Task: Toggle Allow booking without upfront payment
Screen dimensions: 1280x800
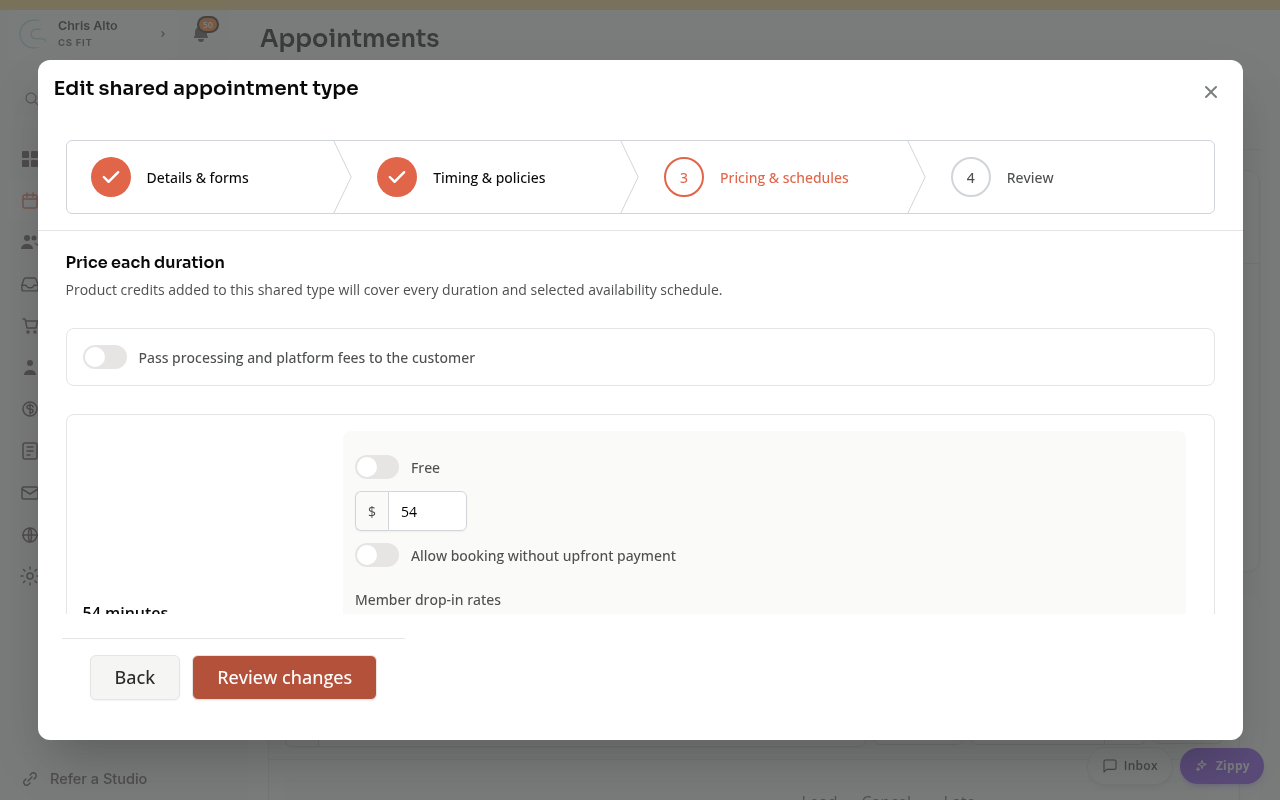Action: coord(377,555)
